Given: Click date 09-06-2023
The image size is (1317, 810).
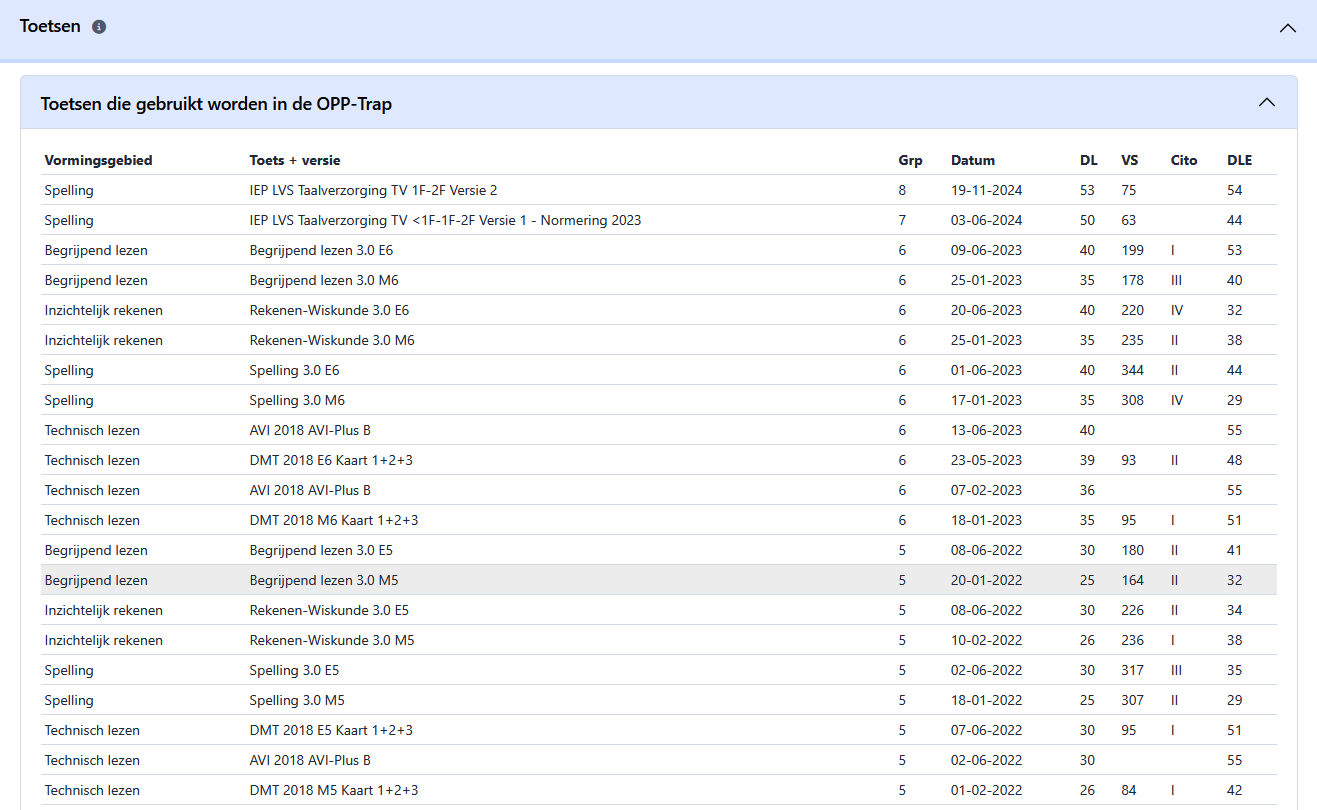Looking at the screenshot, I should (986, 250).
